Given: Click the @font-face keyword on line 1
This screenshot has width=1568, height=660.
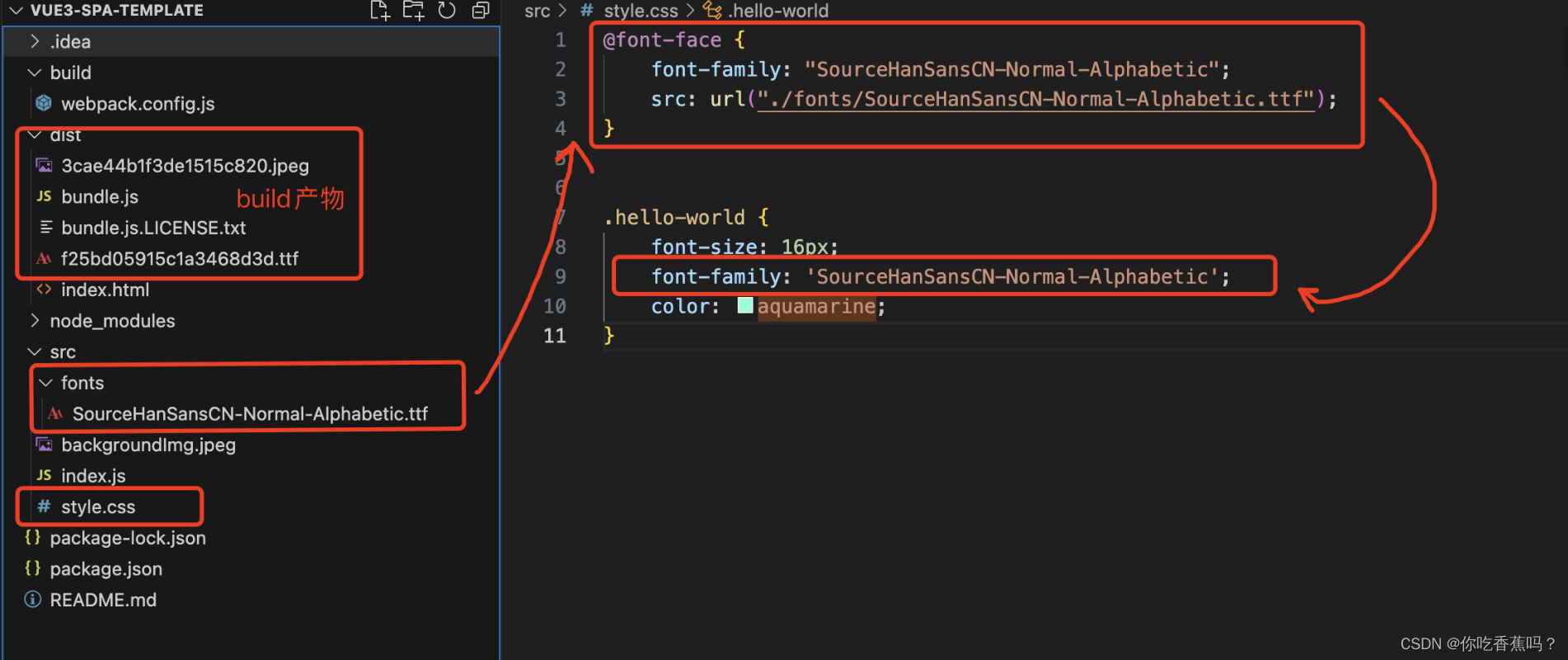Looking at the screenshot, I should [x=662, y=40].
